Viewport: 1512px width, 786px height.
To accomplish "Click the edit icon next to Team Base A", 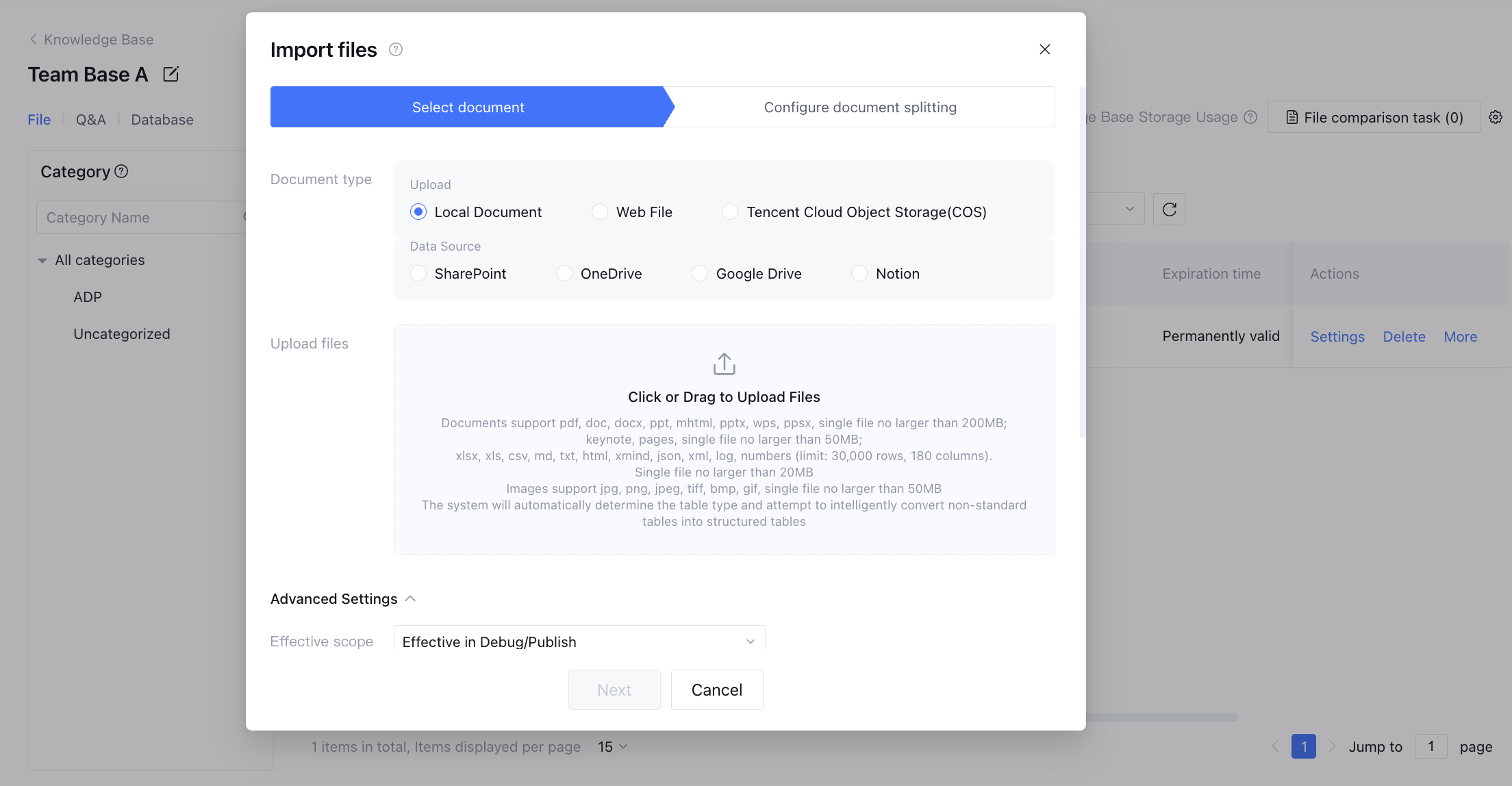I will [x=171, y=74].
